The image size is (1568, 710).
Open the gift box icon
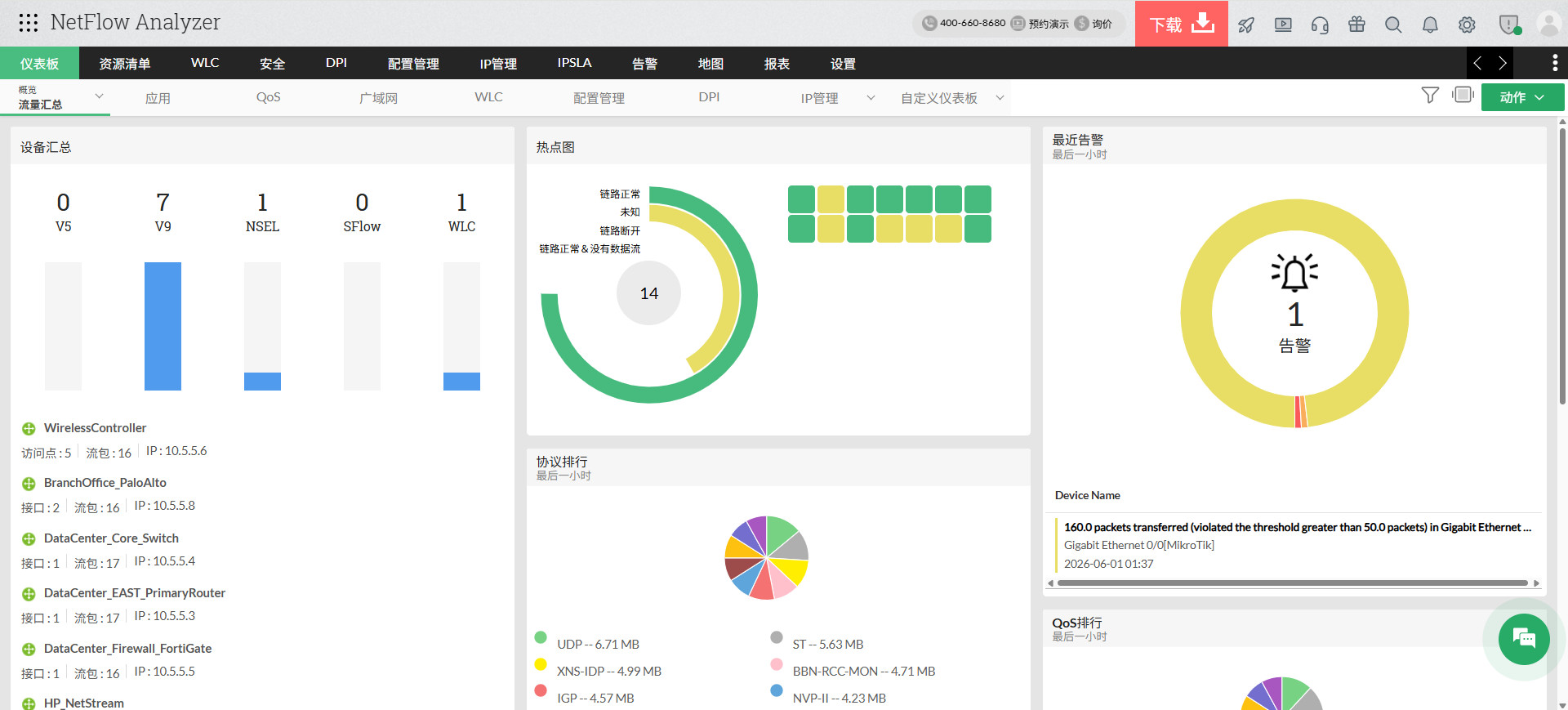(x=1356, y=25)
